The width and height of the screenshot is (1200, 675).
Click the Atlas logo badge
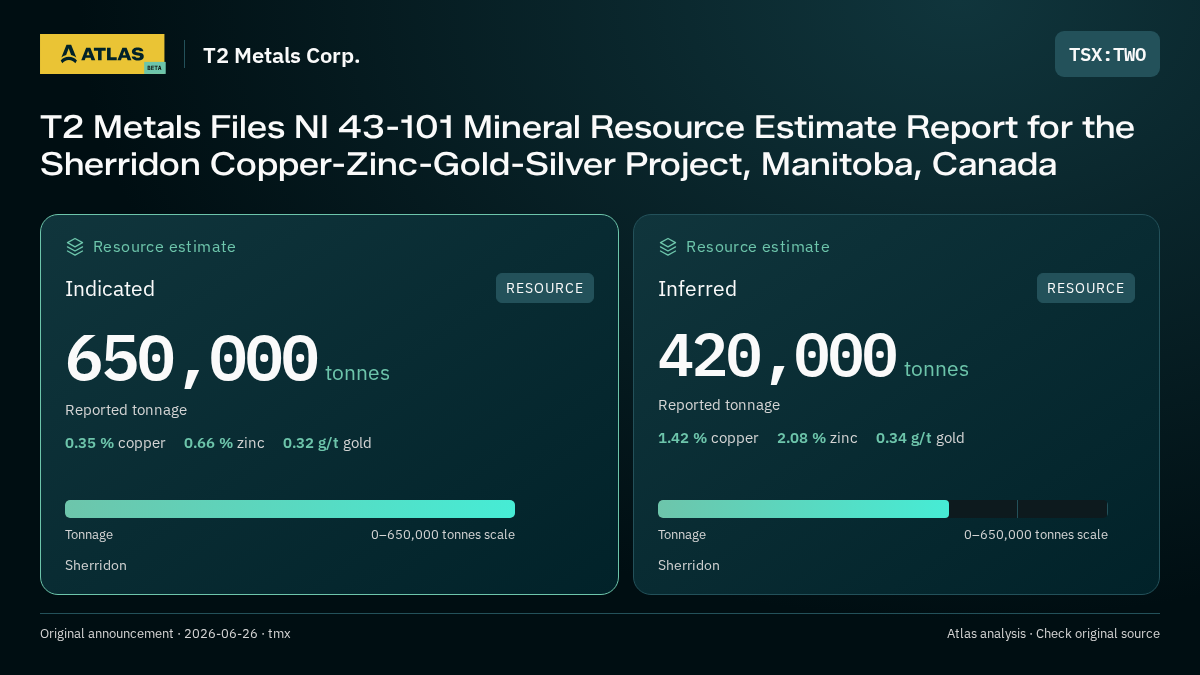(102, 54)
